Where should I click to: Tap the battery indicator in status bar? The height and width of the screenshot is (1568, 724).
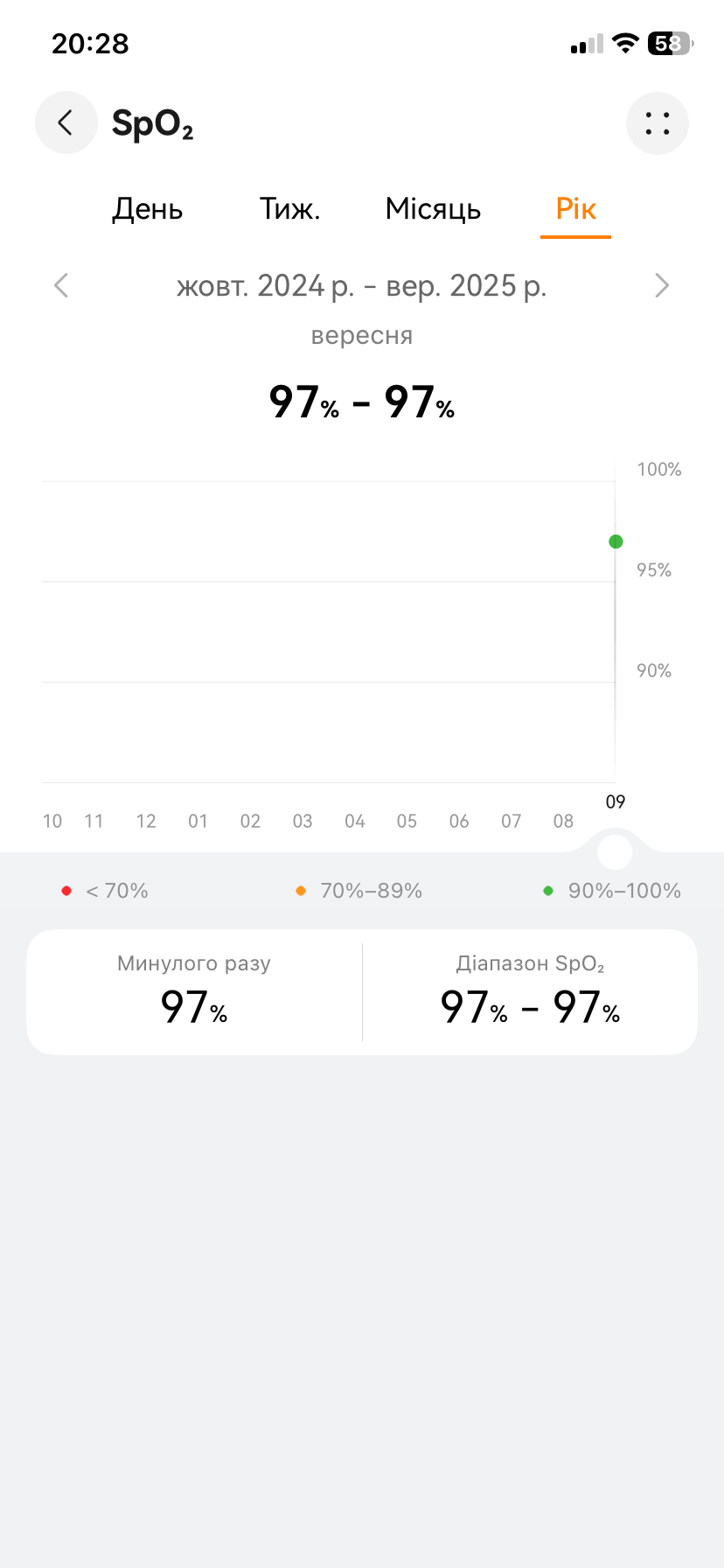[669, 44]
